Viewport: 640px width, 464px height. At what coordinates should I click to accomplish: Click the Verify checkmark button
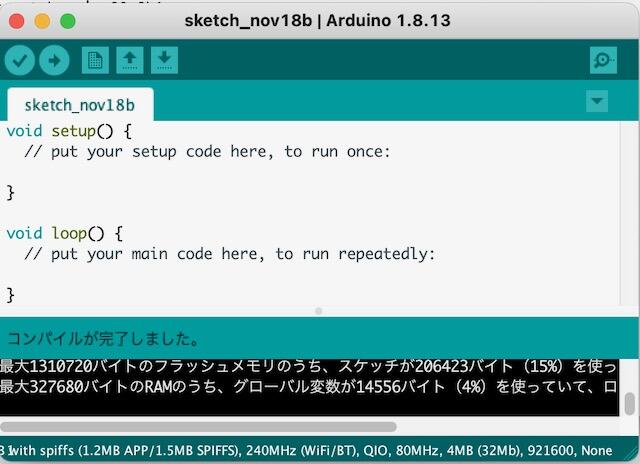[x=20, y=60]
